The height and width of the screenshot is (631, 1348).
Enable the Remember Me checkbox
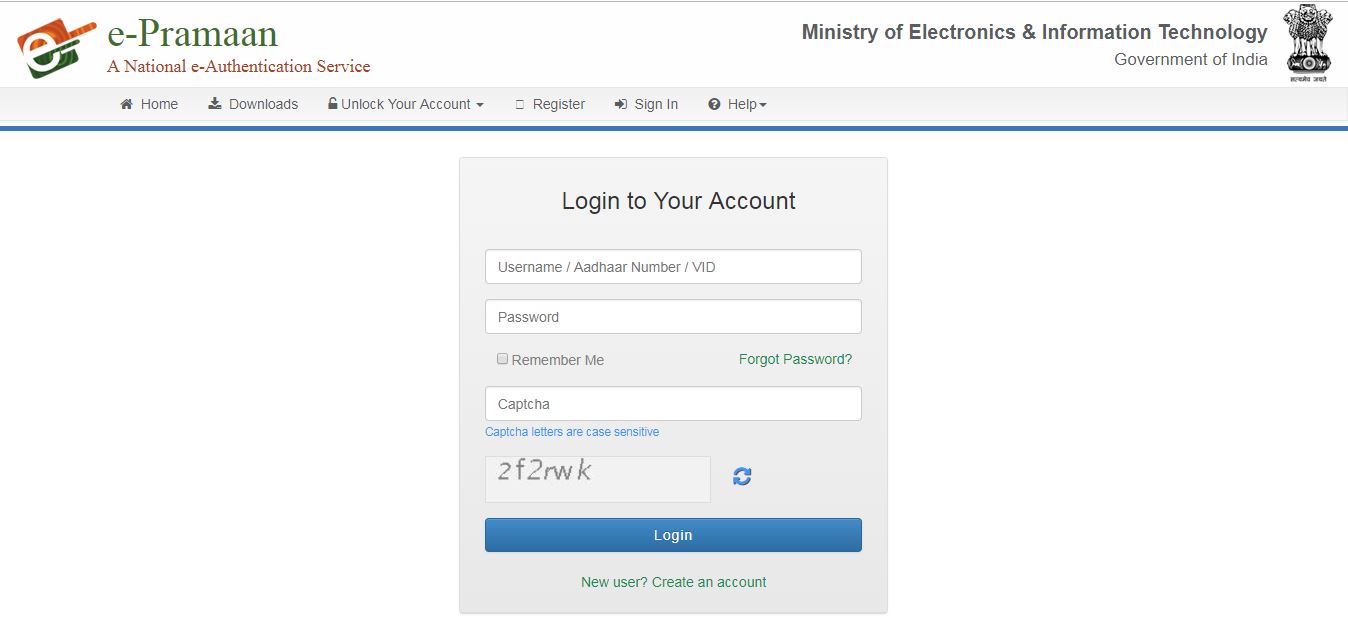tap(503, 359)
